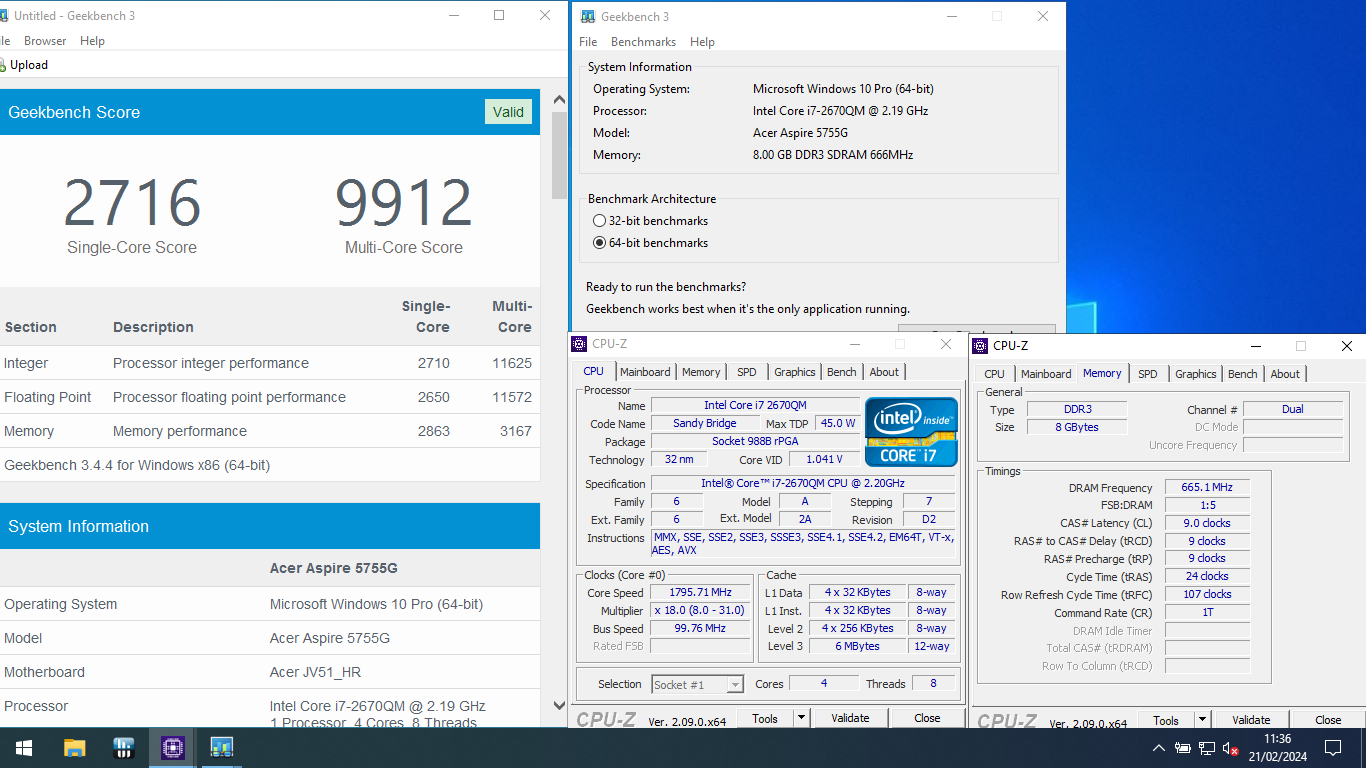Open the Bench tab in the CPU-Z Memory window

click(x=1243, y=374)
